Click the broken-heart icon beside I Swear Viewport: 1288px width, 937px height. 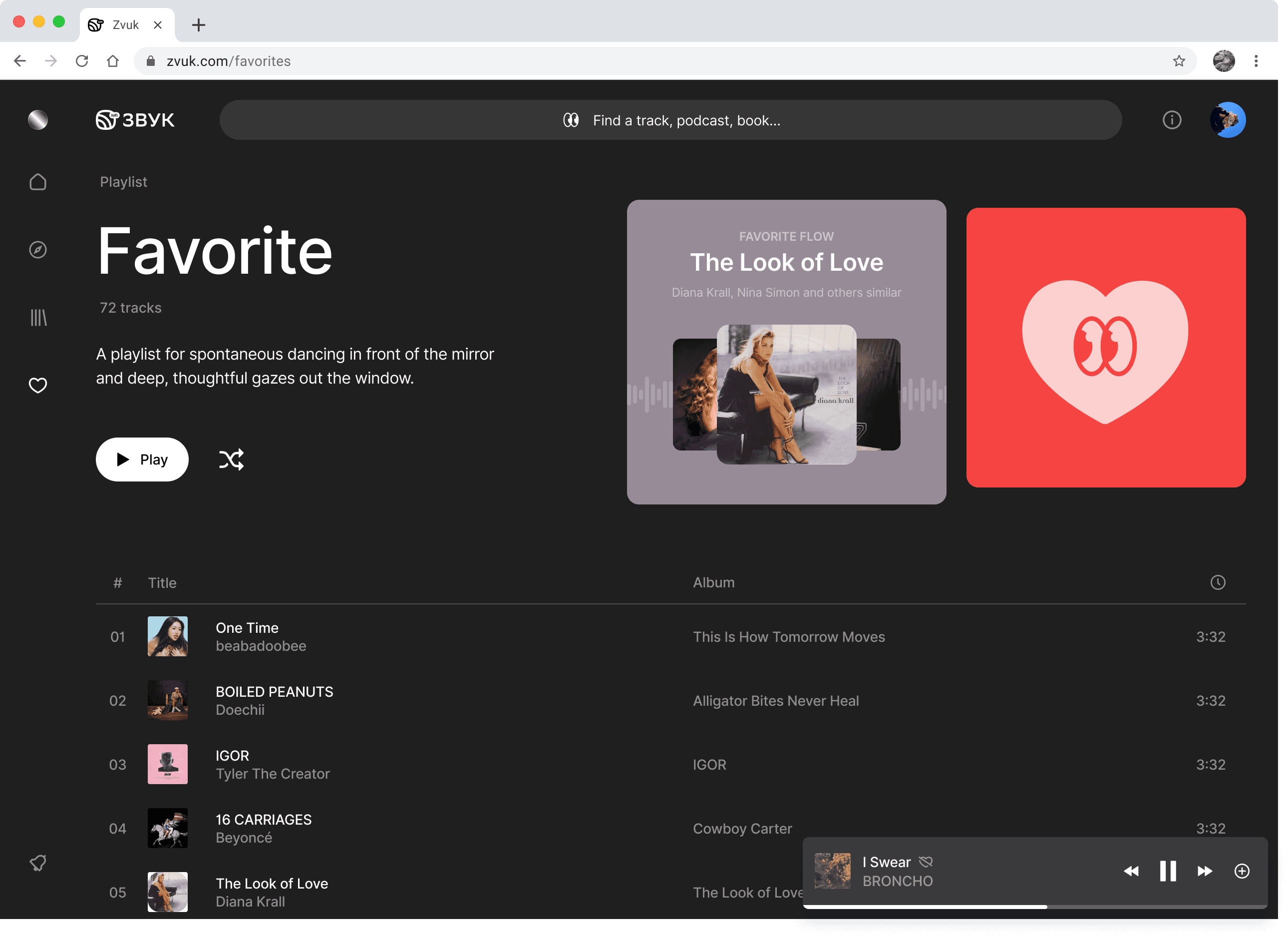(x=926, y=862)
